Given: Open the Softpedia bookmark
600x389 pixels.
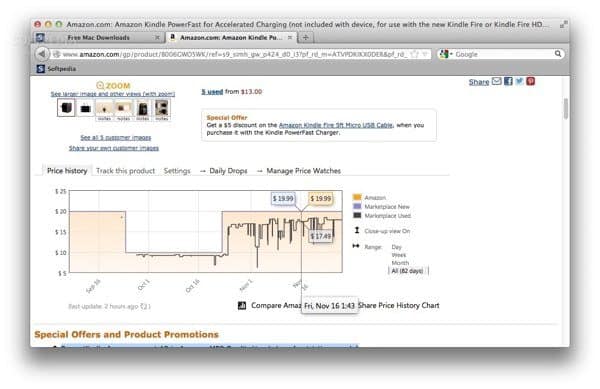Looking at the screenshot, I should 57,69.
